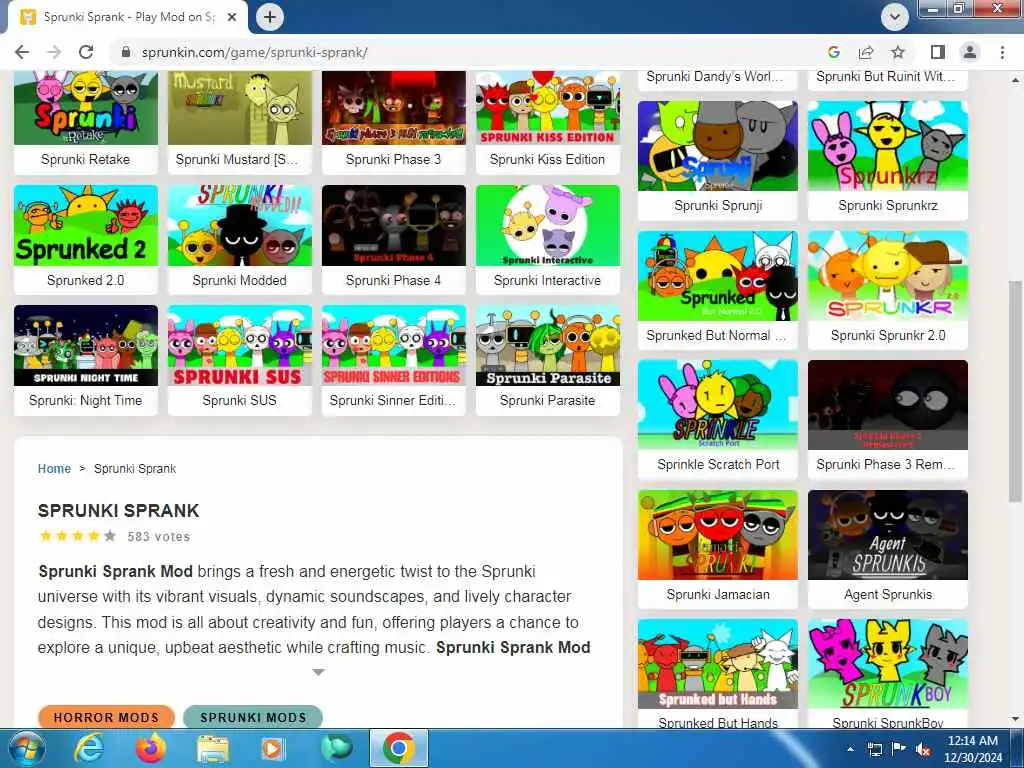The height and width of the screenshot is (768, 1024).
Task: Launch Internet Explorer from taskbar
Action: tap(88, 748)
